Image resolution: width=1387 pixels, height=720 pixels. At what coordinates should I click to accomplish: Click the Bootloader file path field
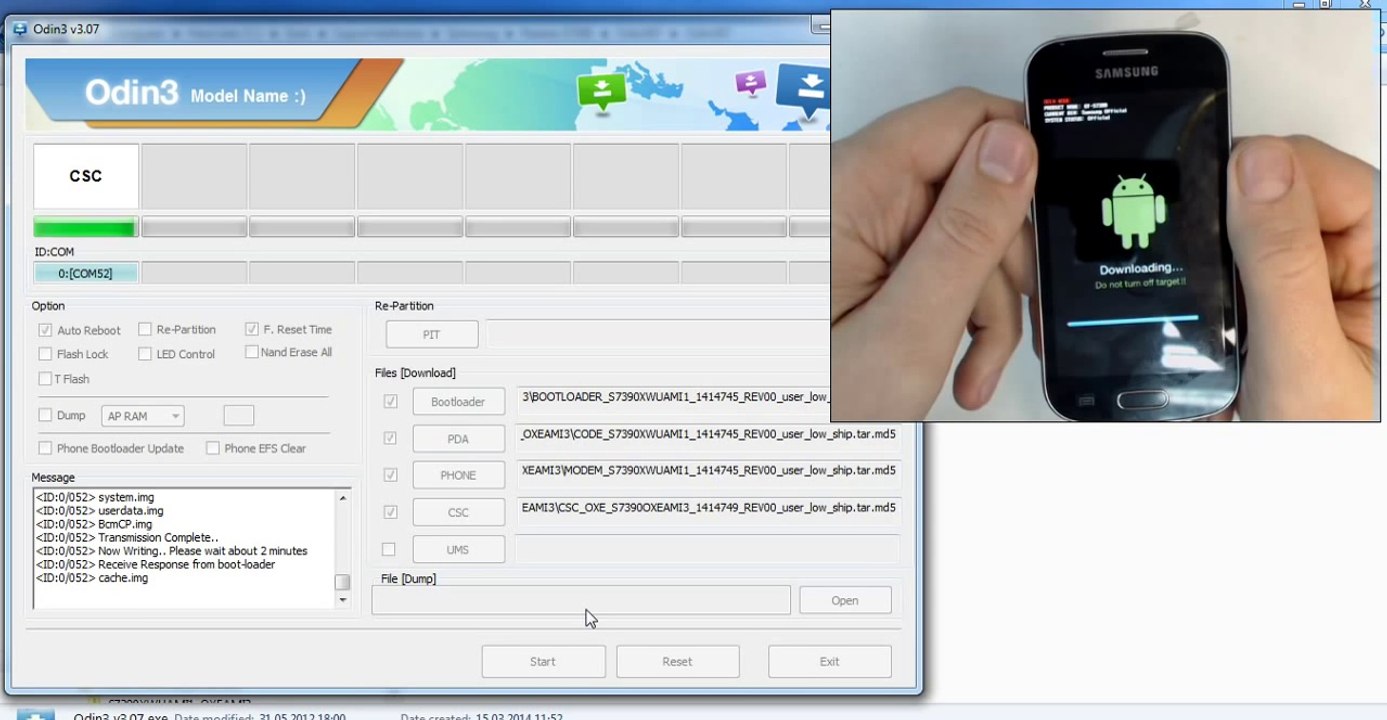coord(673,401)
